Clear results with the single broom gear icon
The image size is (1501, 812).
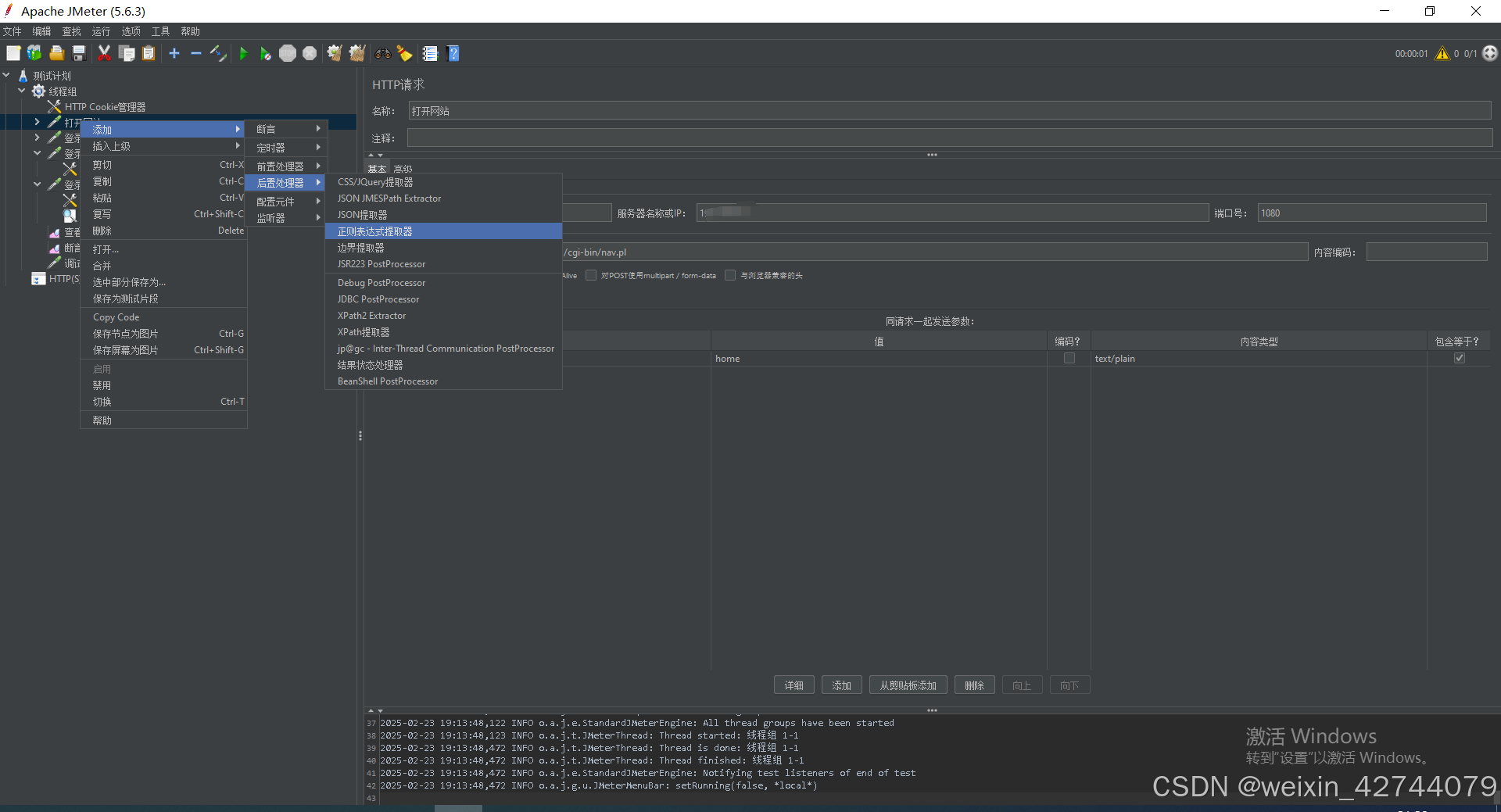pos(335,53)
